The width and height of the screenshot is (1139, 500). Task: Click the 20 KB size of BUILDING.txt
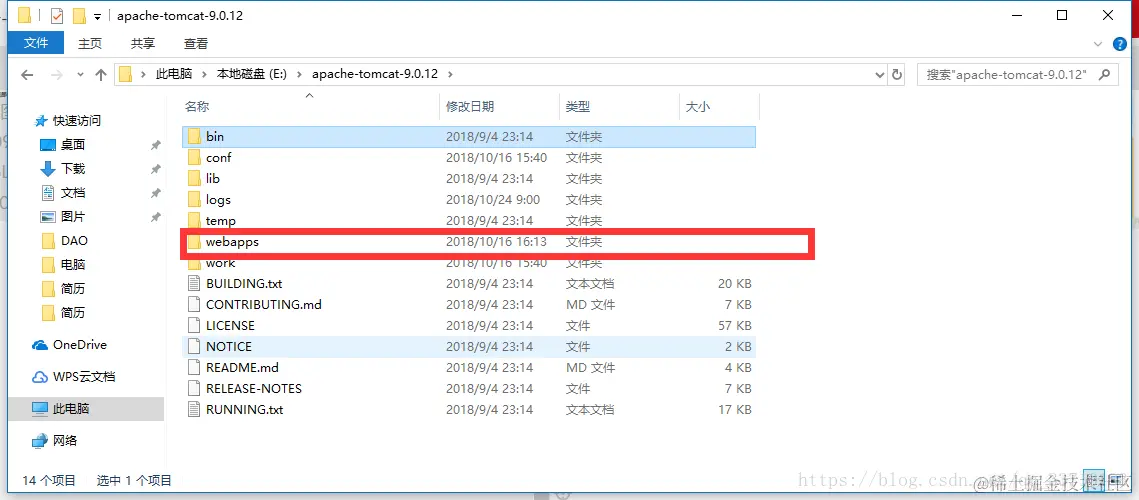[734, 283]
